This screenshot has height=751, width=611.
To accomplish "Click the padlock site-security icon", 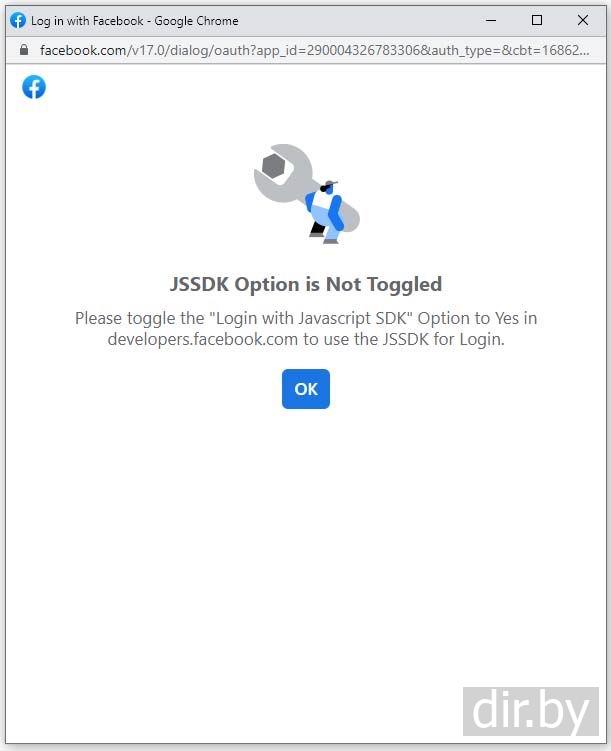I will coord(24,50).
